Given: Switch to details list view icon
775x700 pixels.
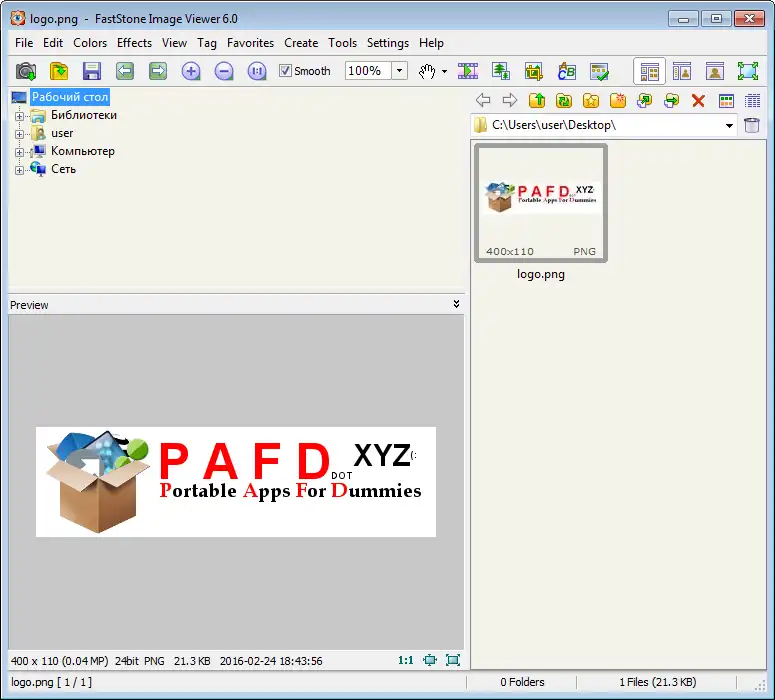Looking at the screenshot, I should (753, 101).
